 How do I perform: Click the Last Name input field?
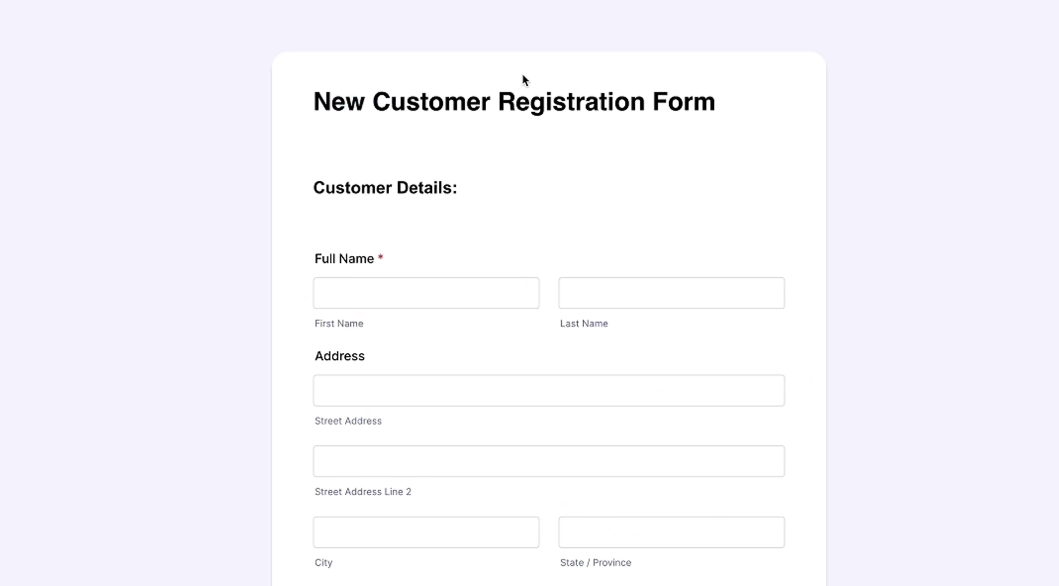(671, 293)
